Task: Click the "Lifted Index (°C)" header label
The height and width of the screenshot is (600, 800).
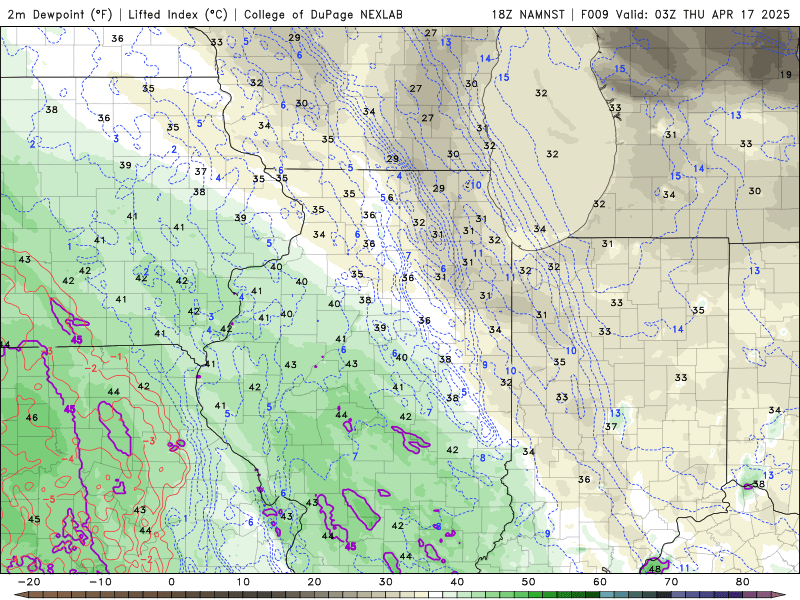Action: 178,14
